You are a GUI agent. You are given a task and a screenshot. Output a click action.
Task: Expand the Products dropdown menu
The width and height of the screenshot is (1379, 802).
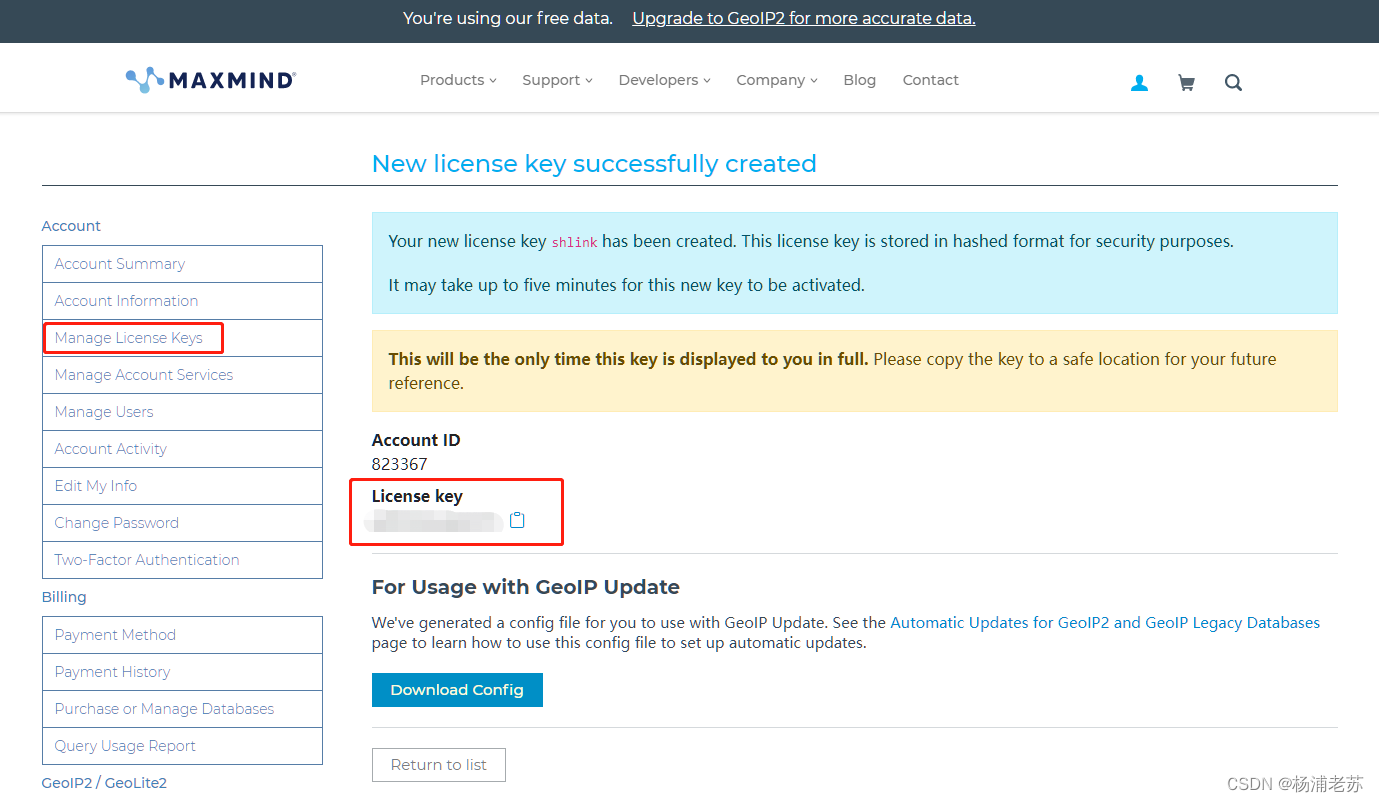[x=458, y=80]
